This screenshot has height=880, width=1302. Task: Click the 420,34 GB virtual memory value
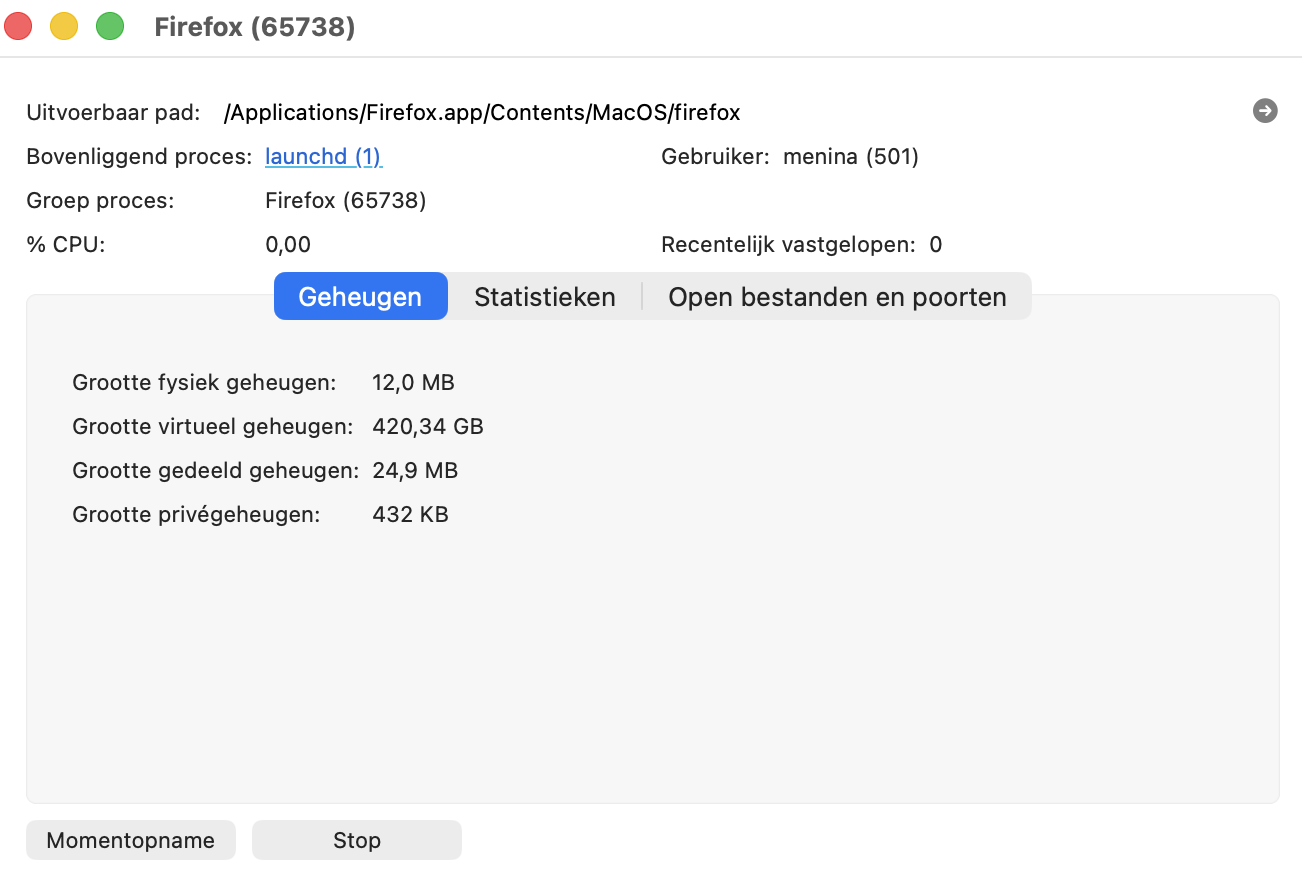coord(428,427)
